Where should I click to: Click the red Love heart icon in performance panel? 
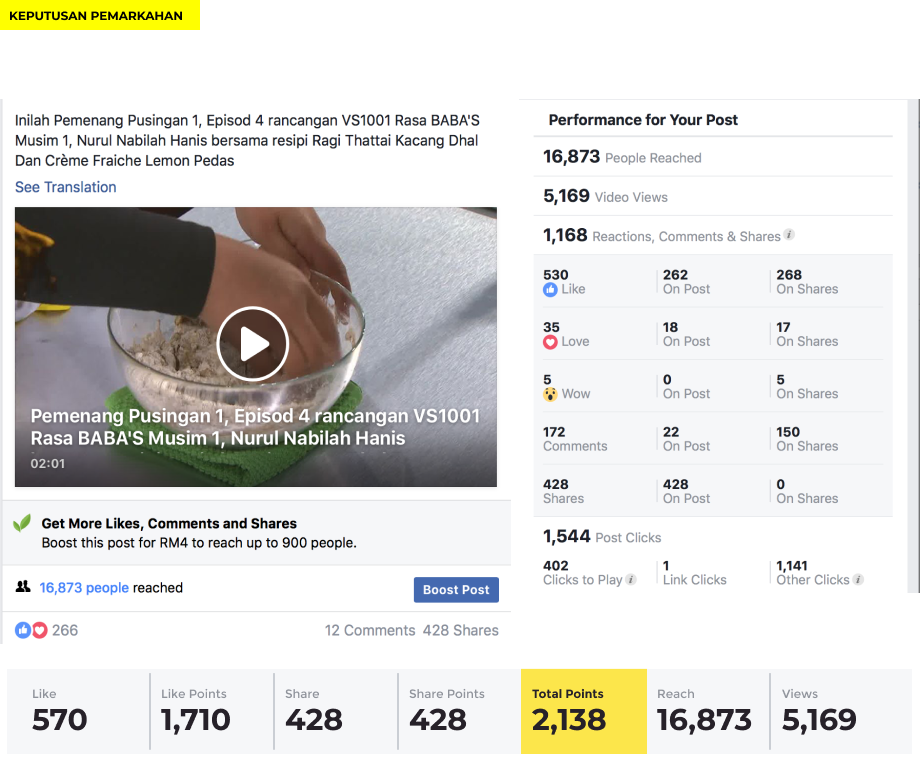pos(550,342)
